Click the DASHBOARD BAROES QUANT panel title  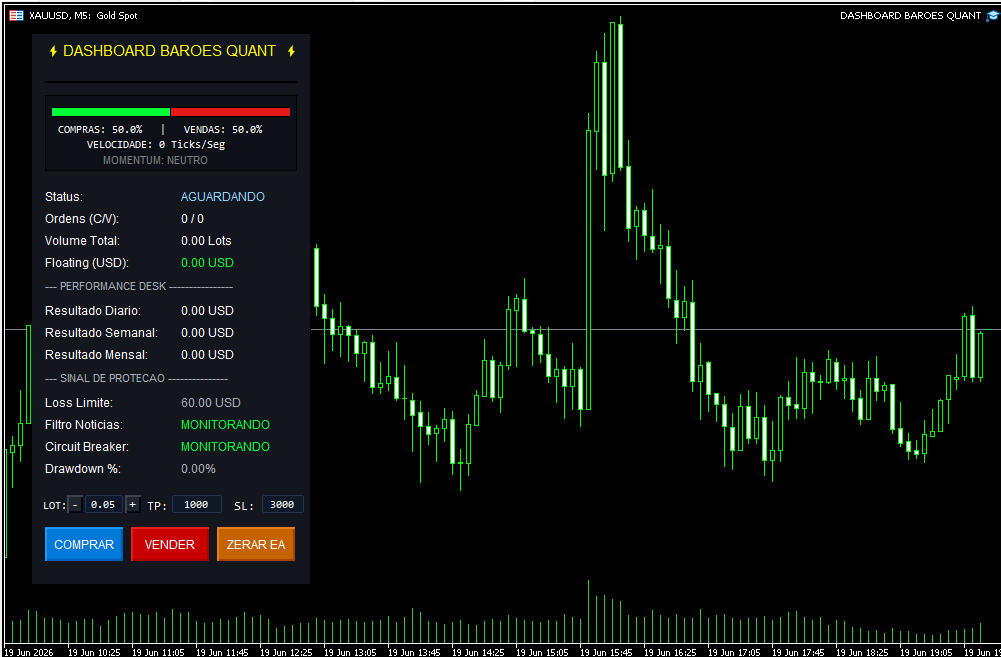coord(170,51)
